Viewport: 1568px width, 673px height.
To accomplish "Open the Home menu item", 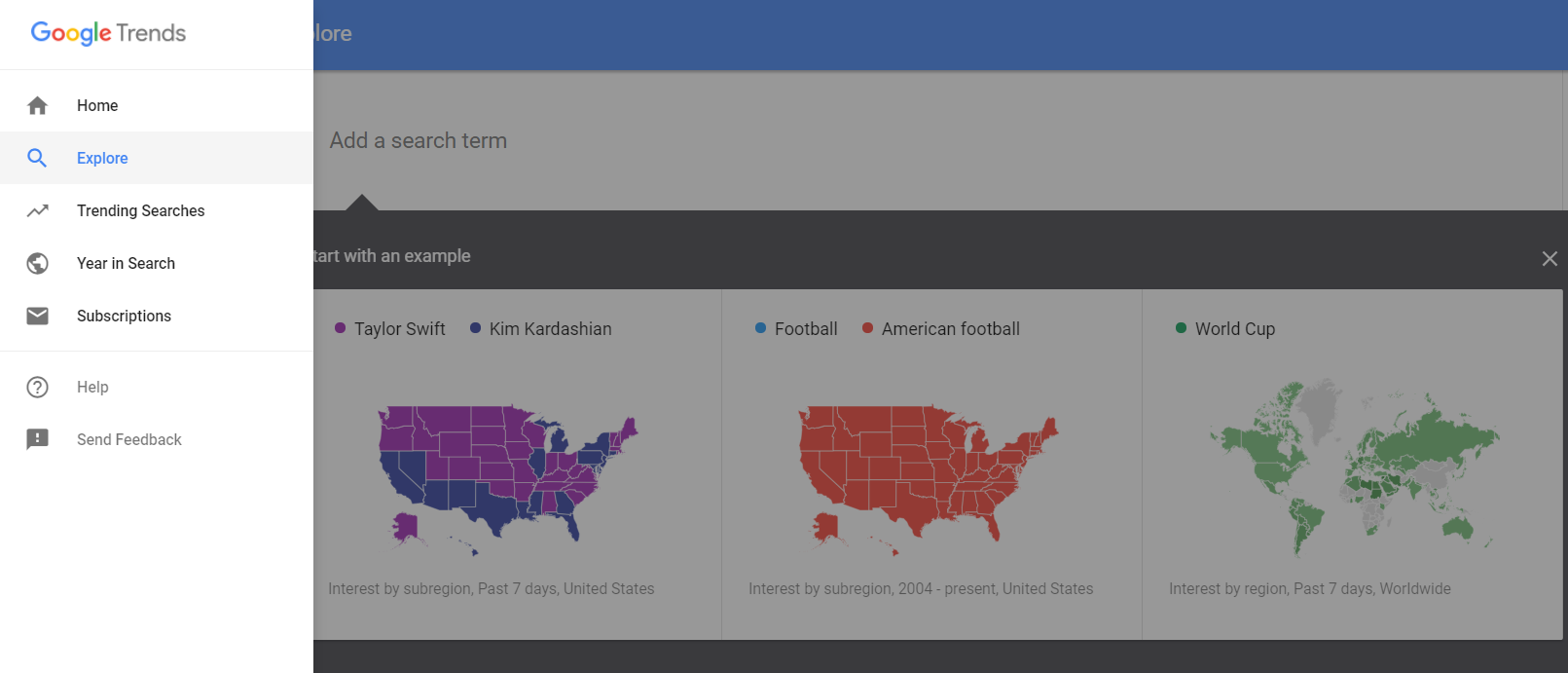I will [x=97, y=105].
